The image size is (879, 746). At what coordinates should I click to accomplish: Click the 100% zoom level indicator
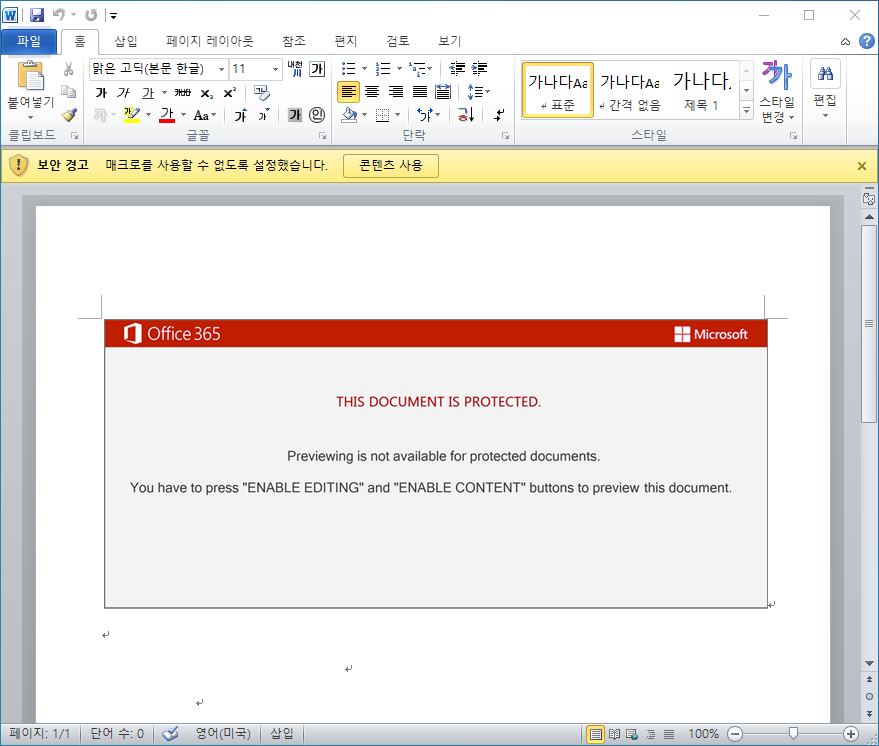703,734
